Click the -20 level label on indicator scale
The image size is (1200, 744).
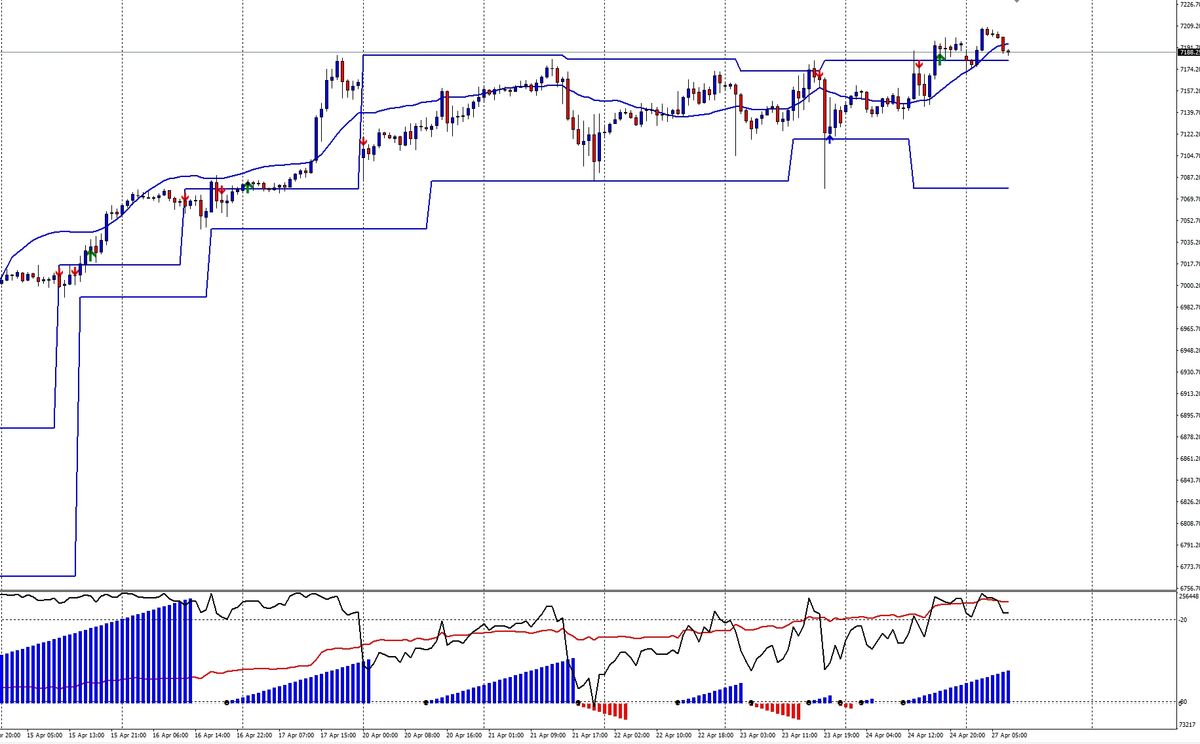tap(1186, 619)
